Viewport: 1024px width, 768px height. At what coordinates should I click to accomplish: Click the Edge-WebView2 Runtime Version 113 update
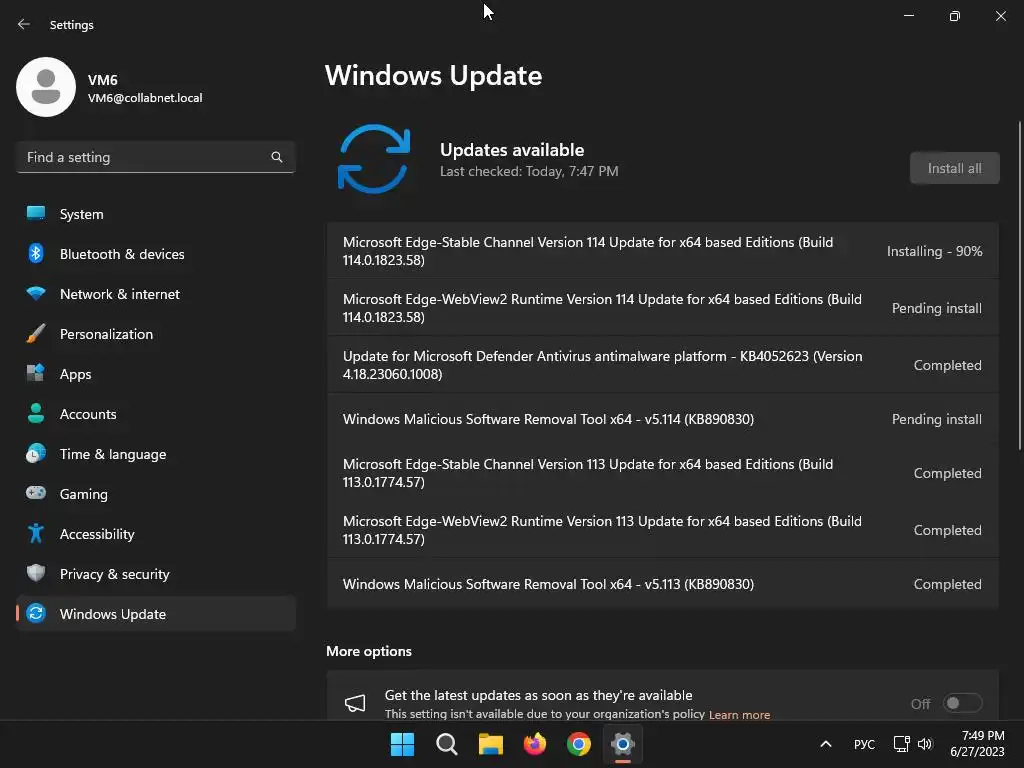pos(663,530)
